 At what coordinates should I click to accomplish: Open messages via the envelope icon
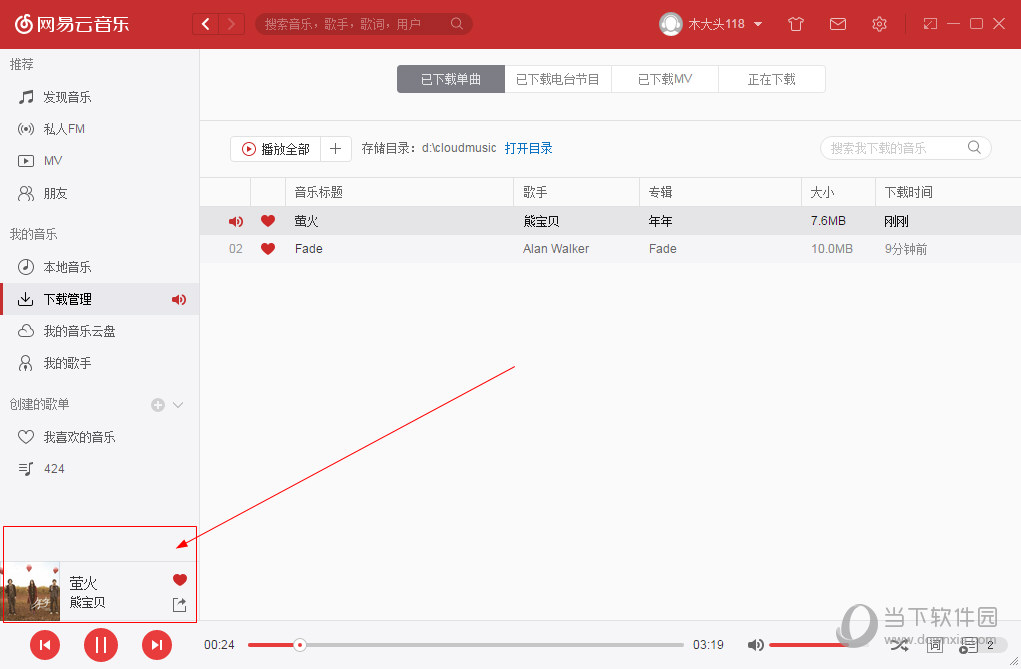click(838, 23)
